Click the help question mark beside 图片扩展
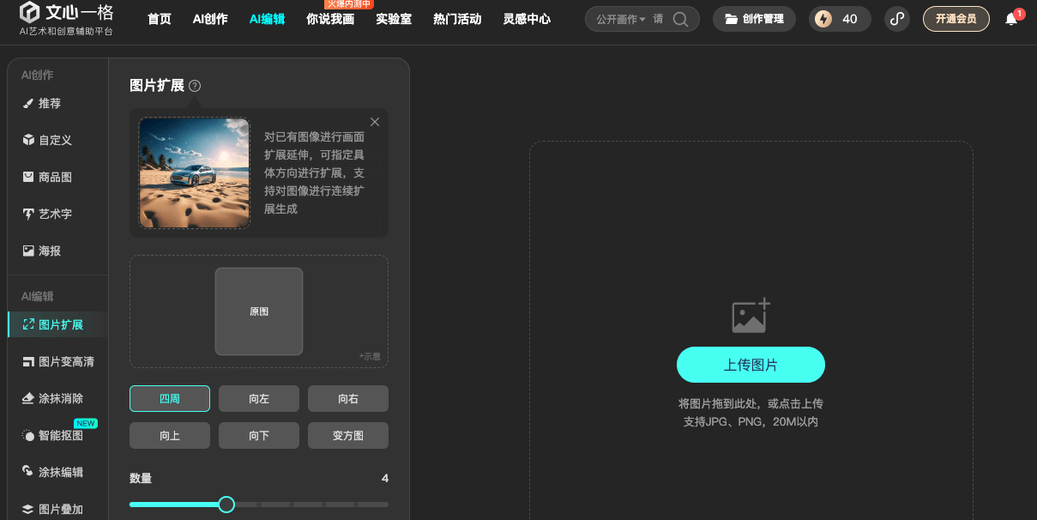Viewport: 1037px width, 520px height. [194, 86]
